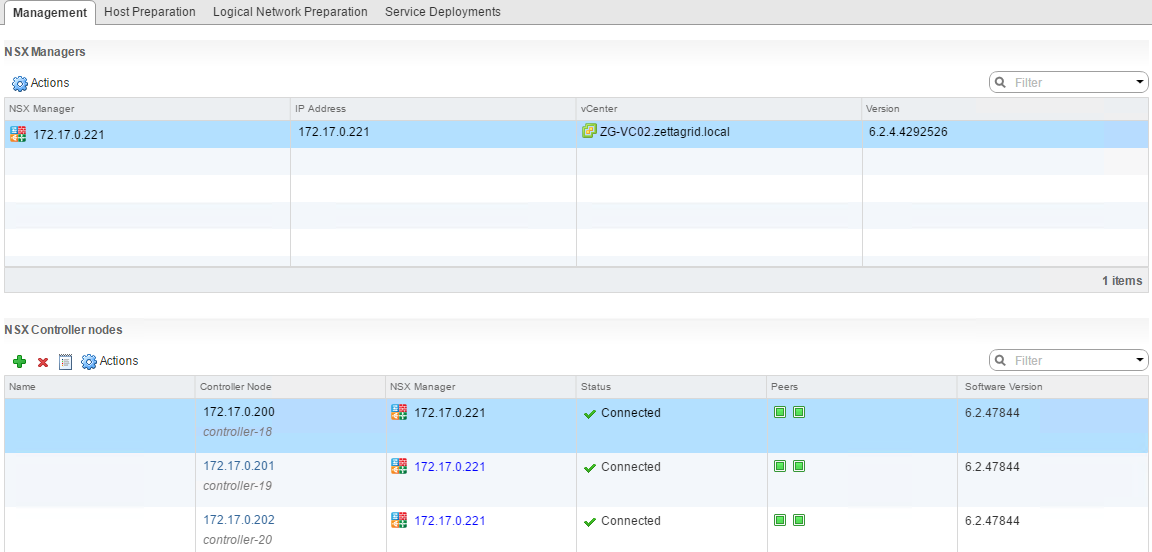Screen dimensions: 1152x552
Task: Sort by NSX Manager column in managers table
Action: pyautogui.click(x=147, y=109)
